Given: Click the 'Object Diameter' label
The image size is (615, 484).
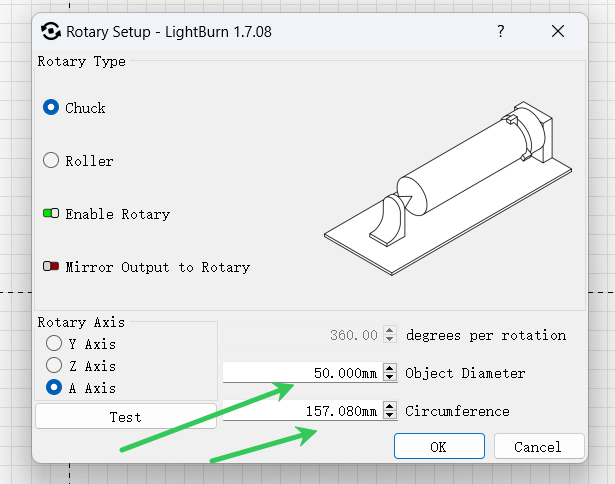Looking at the screenshot, I should tap(465, 373).
